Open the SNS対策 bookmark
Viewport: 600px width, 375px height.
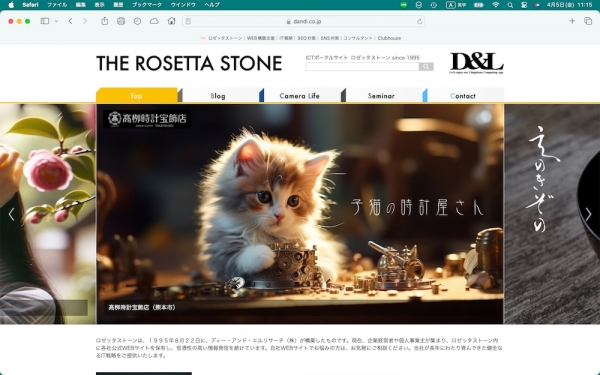click(329, 38)
